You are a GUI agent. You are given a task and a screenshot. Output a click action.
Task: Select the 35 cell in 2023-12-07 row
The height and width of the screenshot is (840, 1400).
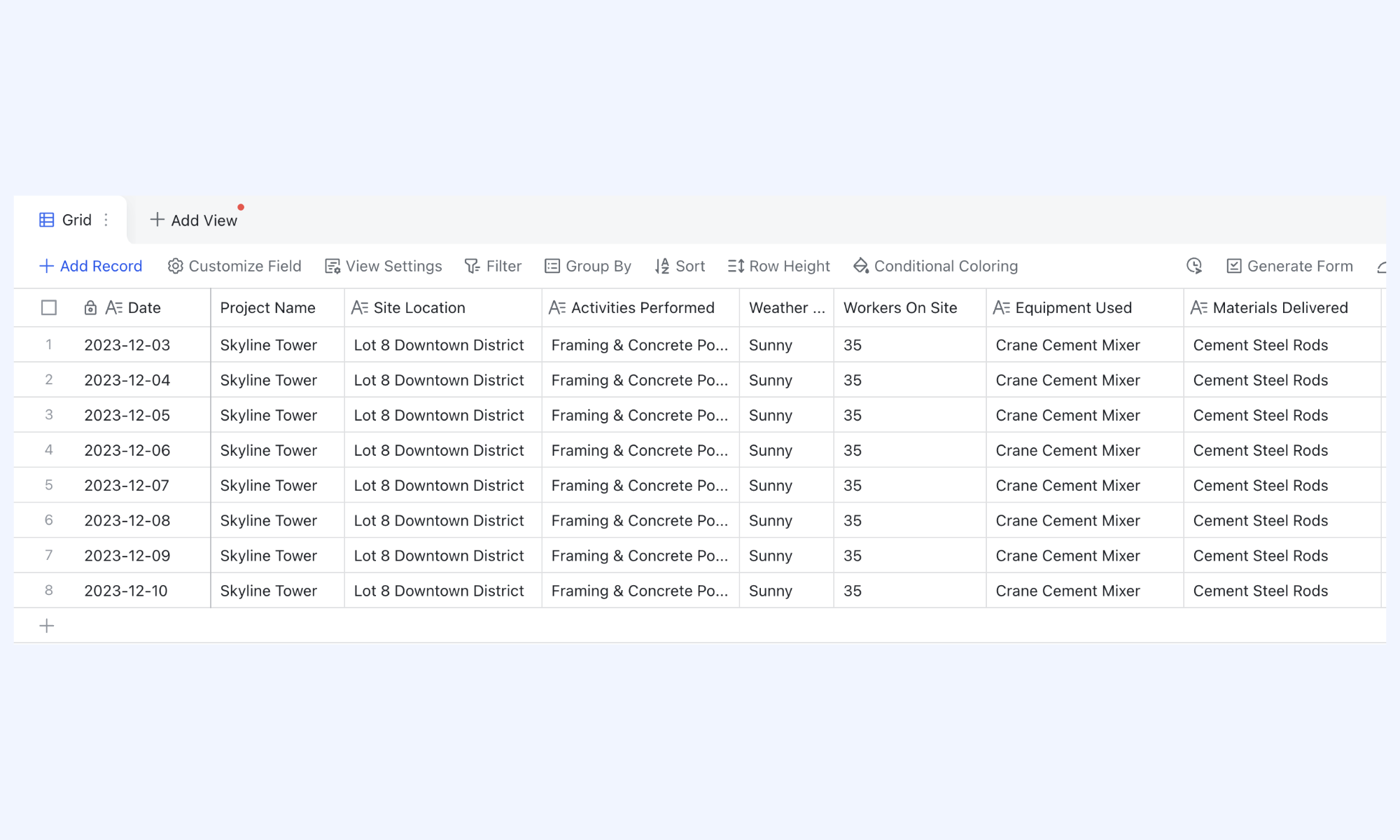coord(910,485)
